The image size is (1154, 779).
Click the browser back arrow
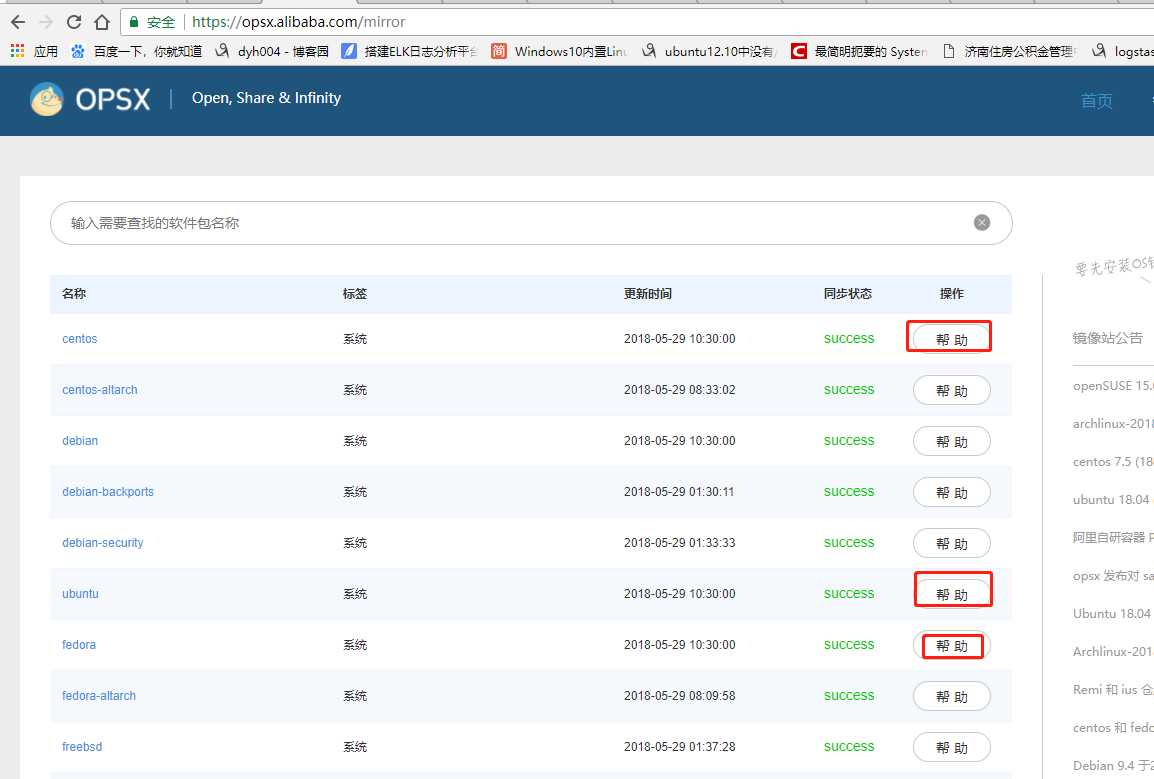pyautogui.click(x=18, y=22)
